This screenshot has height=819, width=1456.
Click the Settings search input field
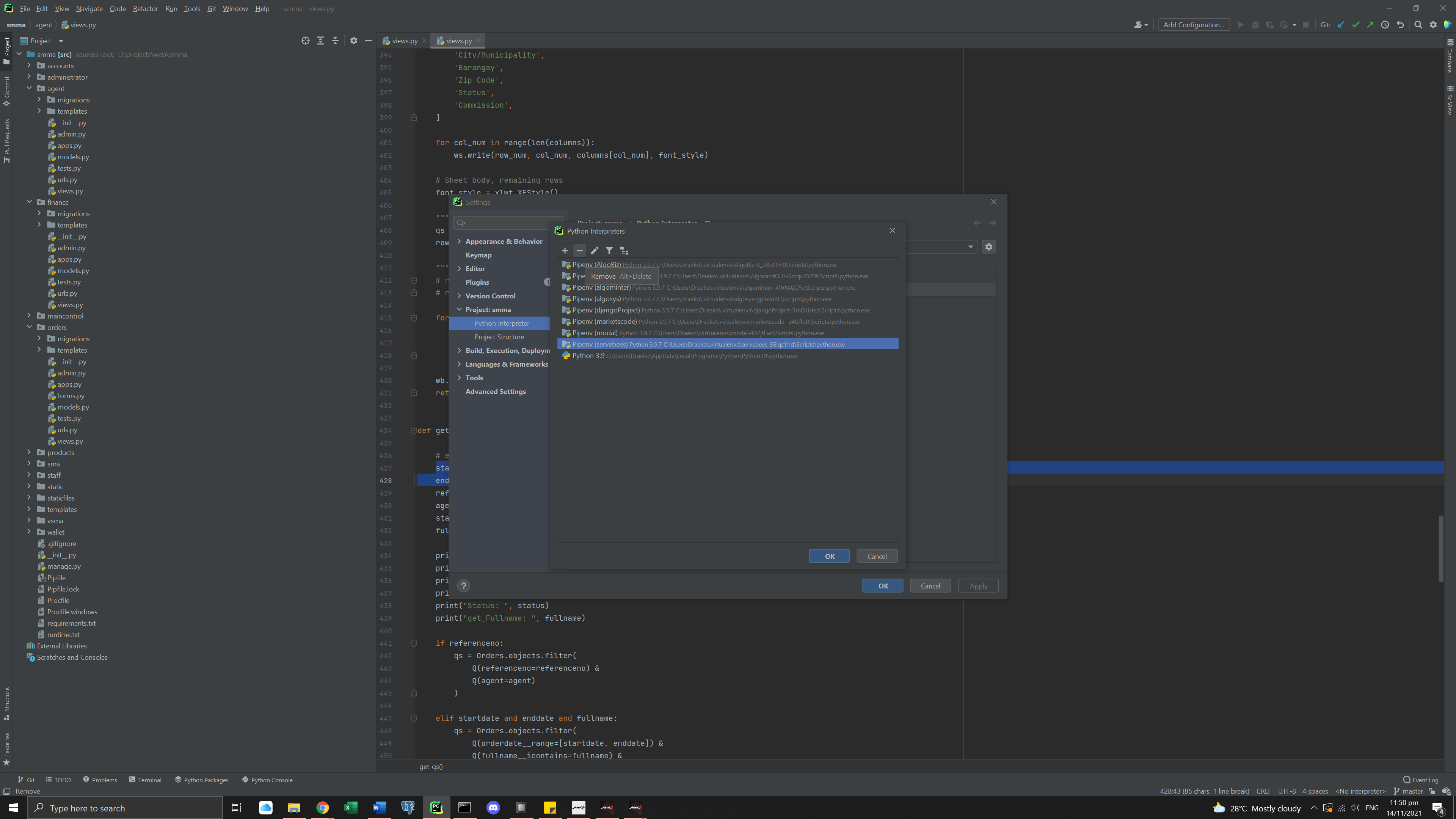511,223
